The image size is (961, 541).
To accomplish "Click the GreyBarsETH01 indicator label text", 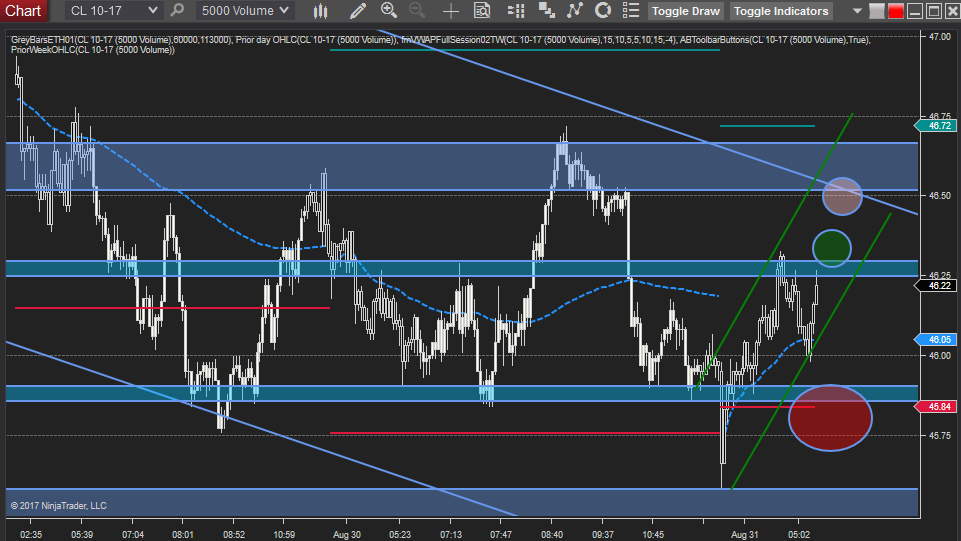I will click(x=121, y=40).
